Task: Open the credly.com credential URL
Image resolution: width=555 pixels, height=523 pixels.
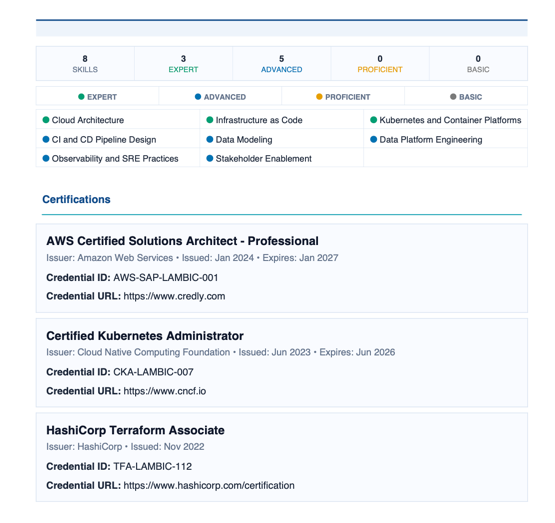Action: coord(174,296)
